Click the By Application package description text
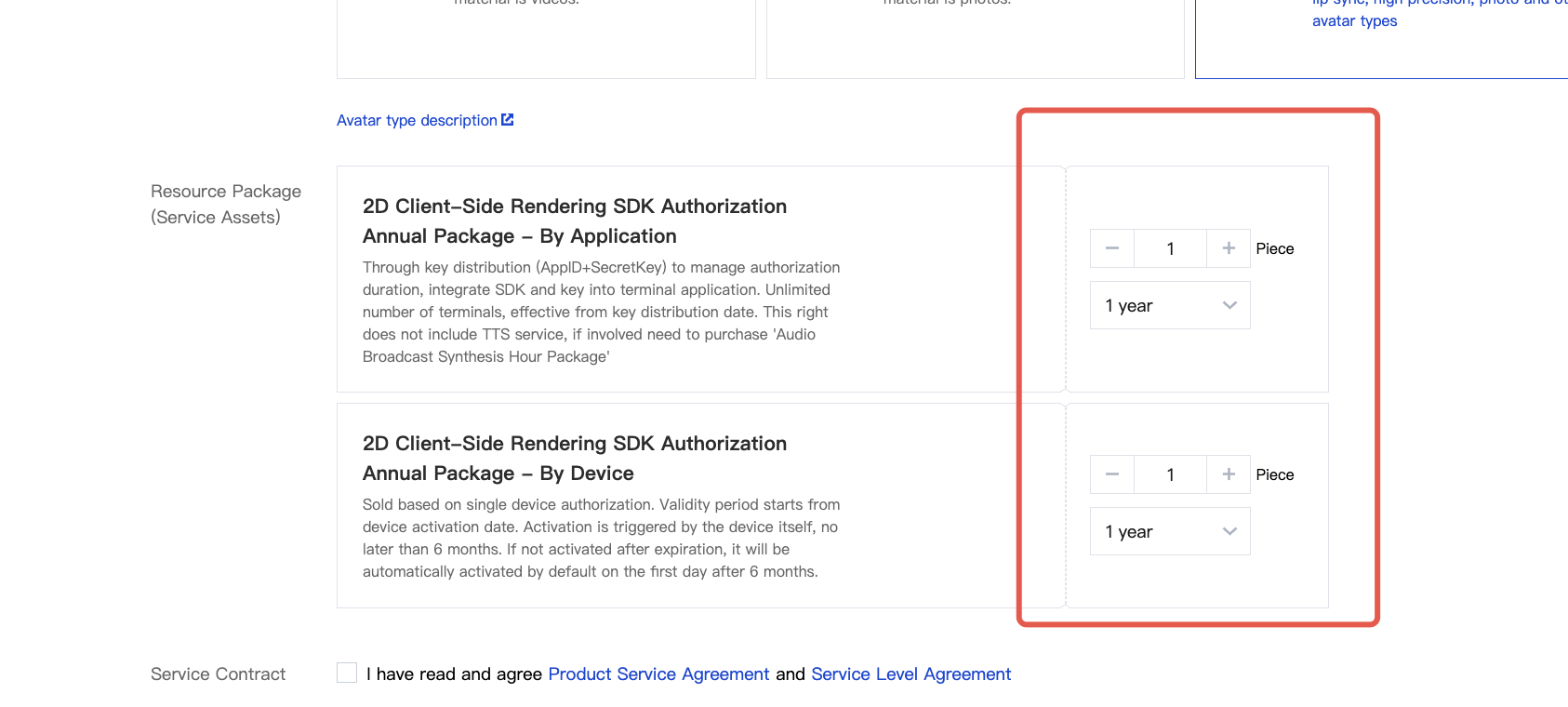The height and width of the screenshot is (707, 1568). 601,313
